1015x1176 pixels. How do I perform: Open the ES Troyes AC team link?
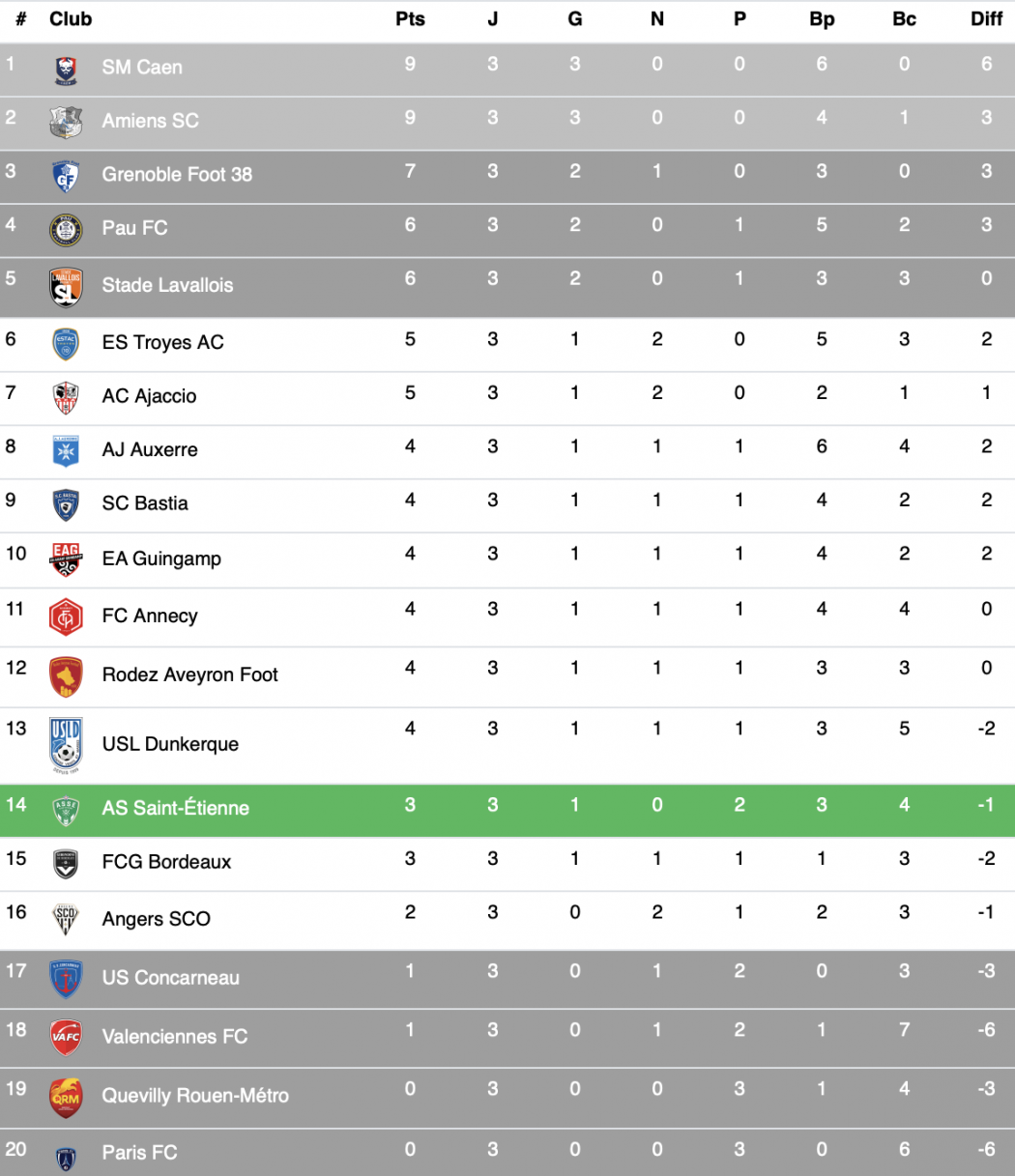[162, 342]
